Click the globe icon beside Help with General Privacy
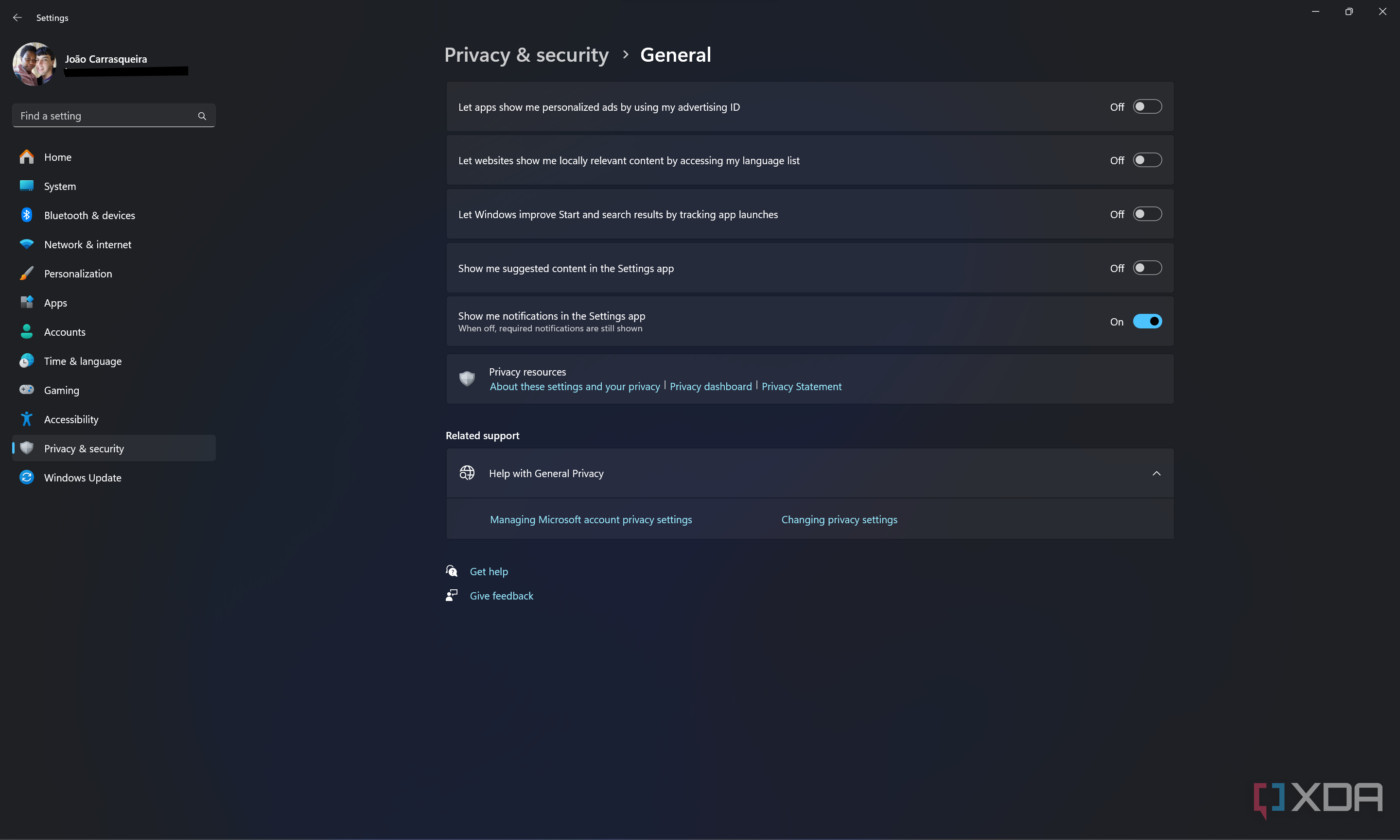1400x840 pixels. click(x=467, y=473)
